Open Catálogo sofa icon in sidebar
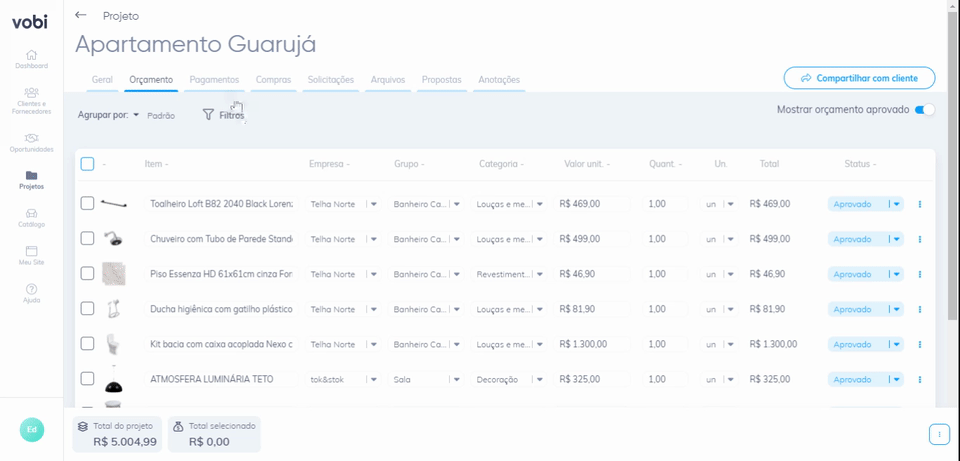 click(x=31, y=213)
